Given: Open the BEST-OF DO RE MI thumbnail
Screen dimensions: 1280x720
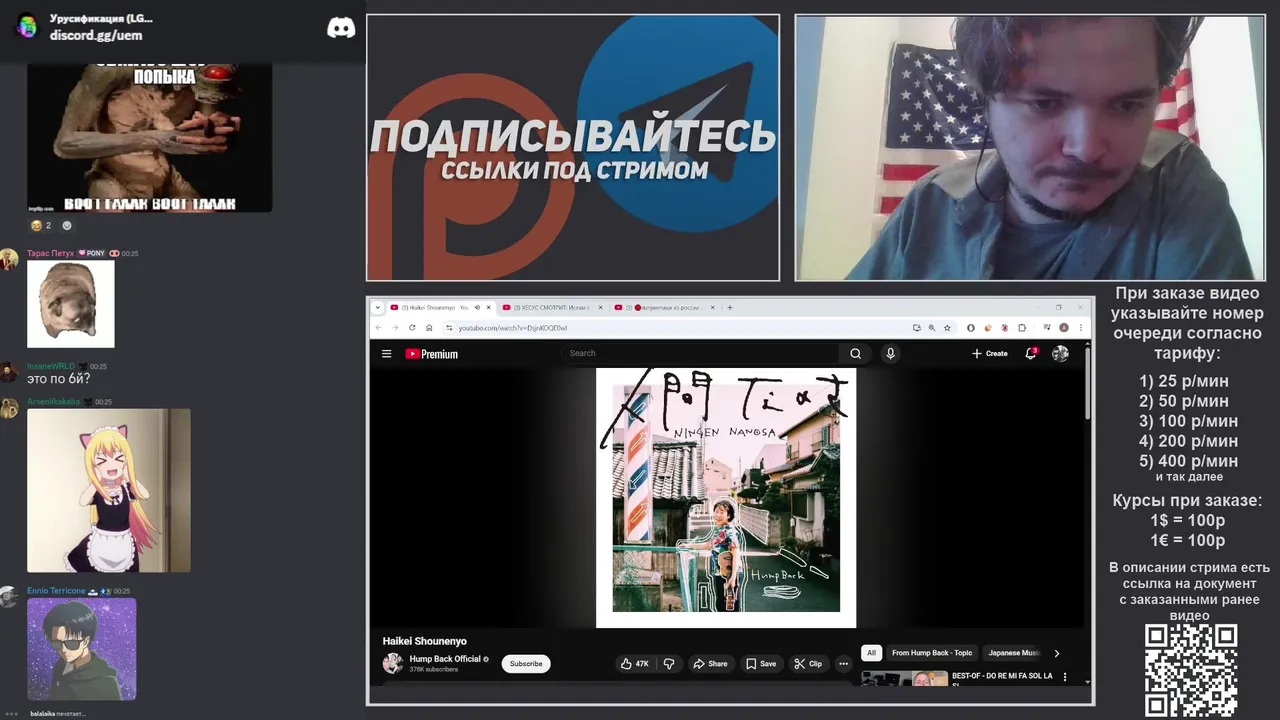Looking at the screenshot, I should tap(904, 678).
